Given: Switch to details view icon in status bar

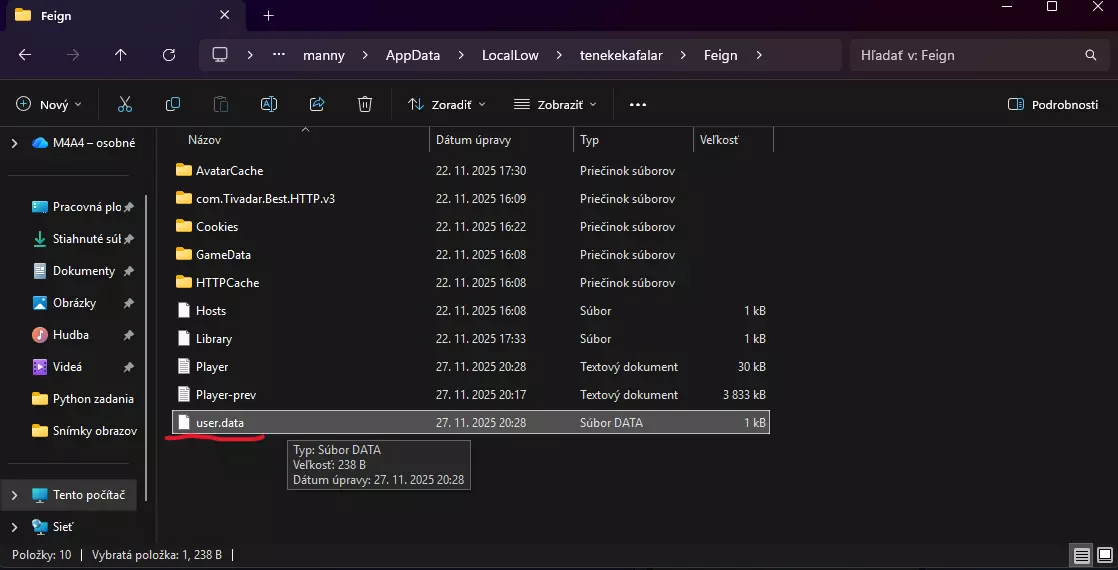Looking at the screenshot, I should [x=1082, y=555].
